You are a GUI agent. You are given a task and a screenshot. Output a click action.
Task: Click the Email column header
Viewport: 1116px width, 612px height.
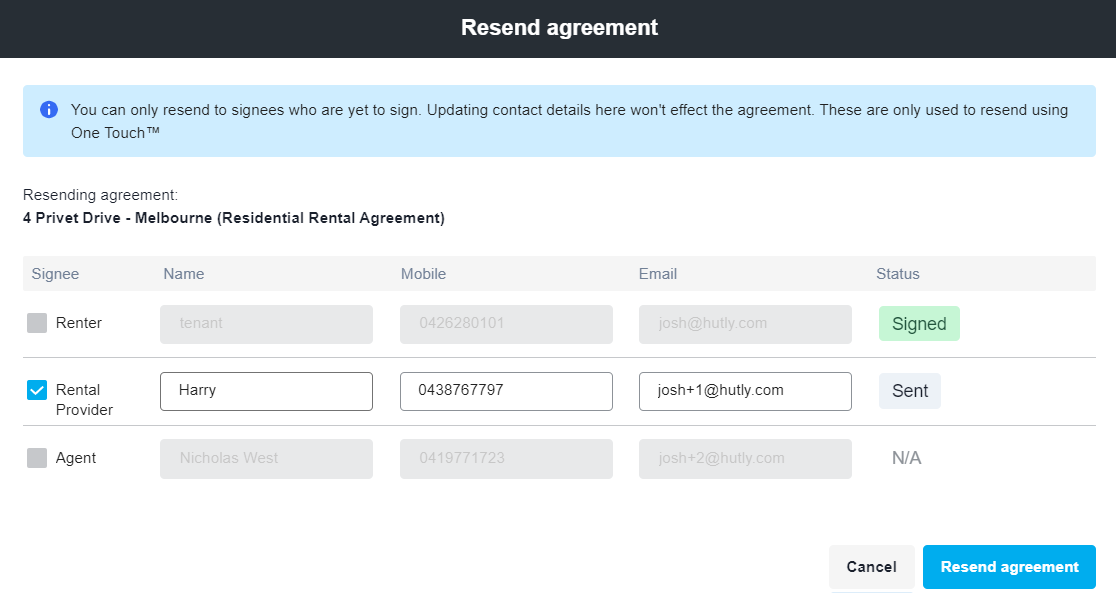click(x=658, y=274)
